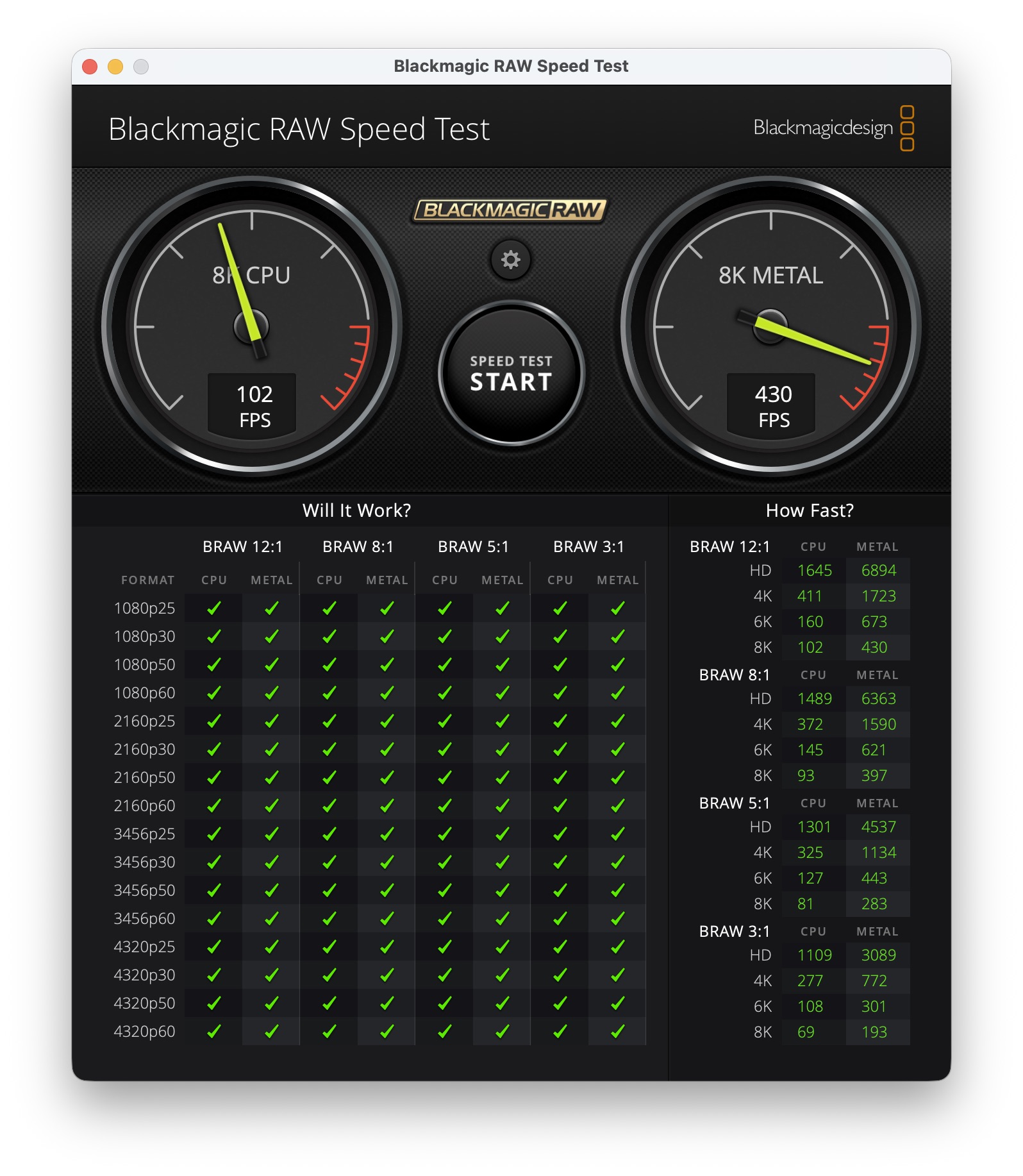Click the 102 FPS readout
The height and width of the screenshot is (1176, 1023).
[254, 406]
